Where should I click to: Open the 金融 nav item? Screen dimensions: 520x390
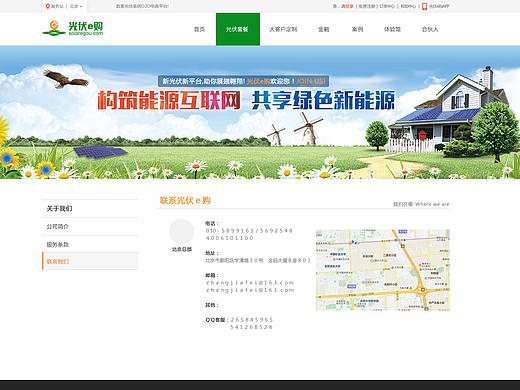(x=324, y=29)
